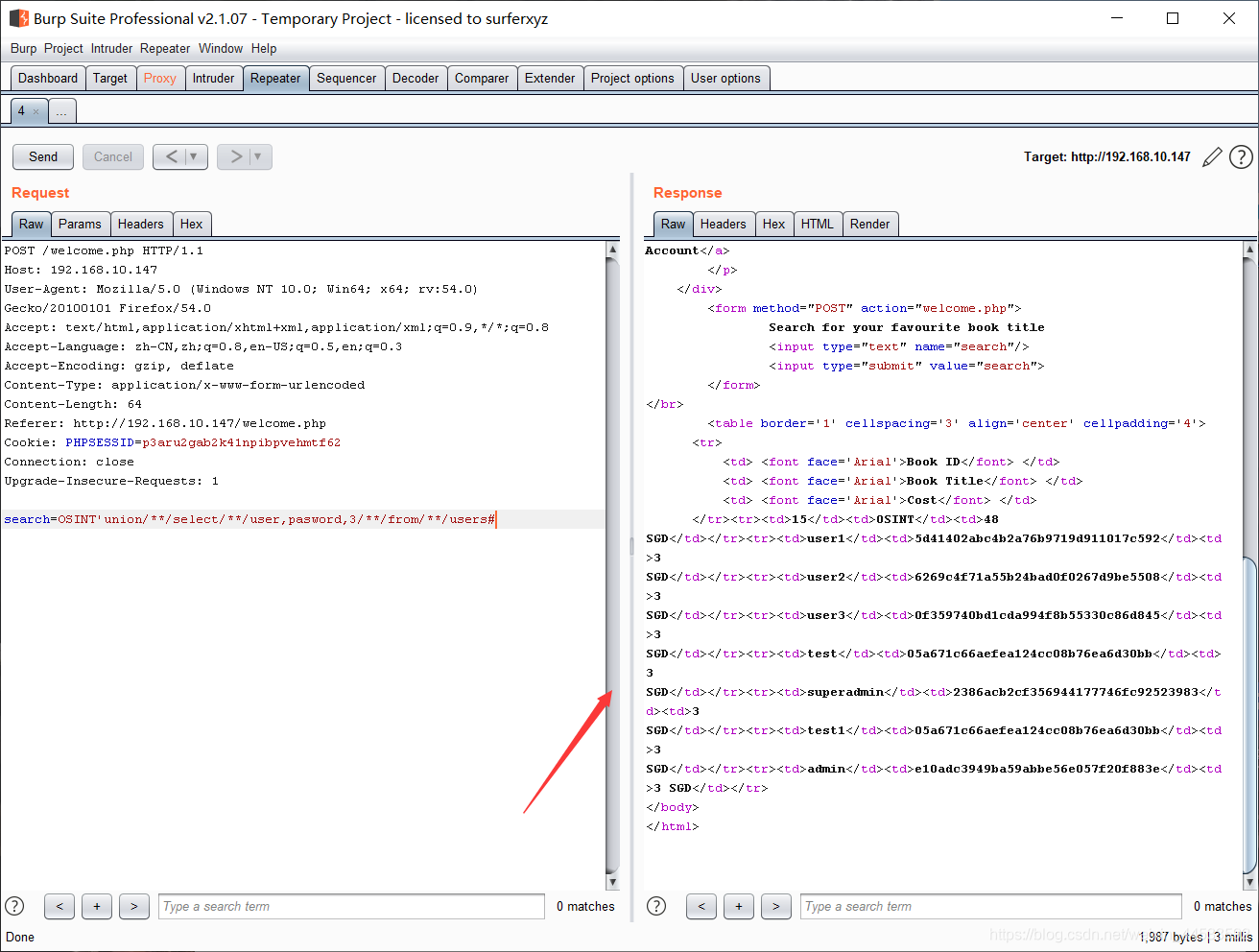Click previous match button under Response
Screen dimensions: 1259x952
click(701, 906)
